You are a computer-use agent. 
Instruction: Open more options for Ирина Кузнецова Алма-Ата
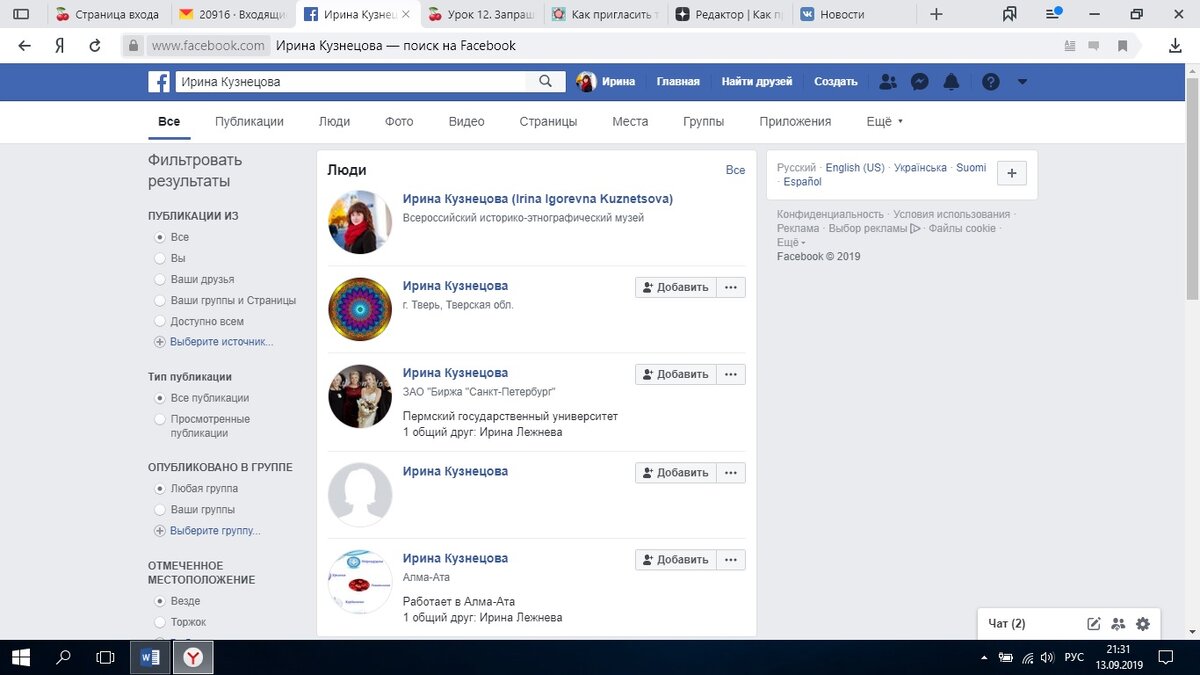(x=730, y=560)
